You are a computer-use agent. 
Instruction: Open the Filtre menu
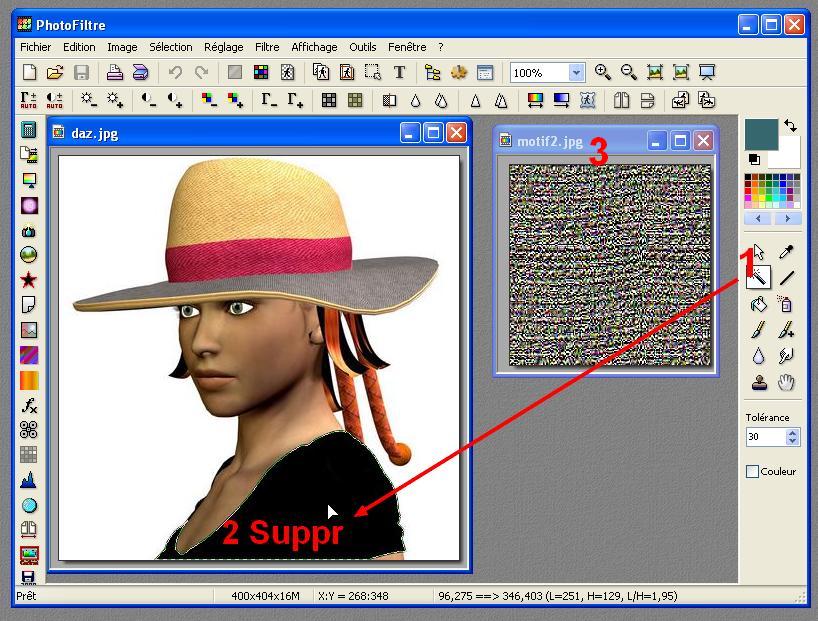point(267,47)
